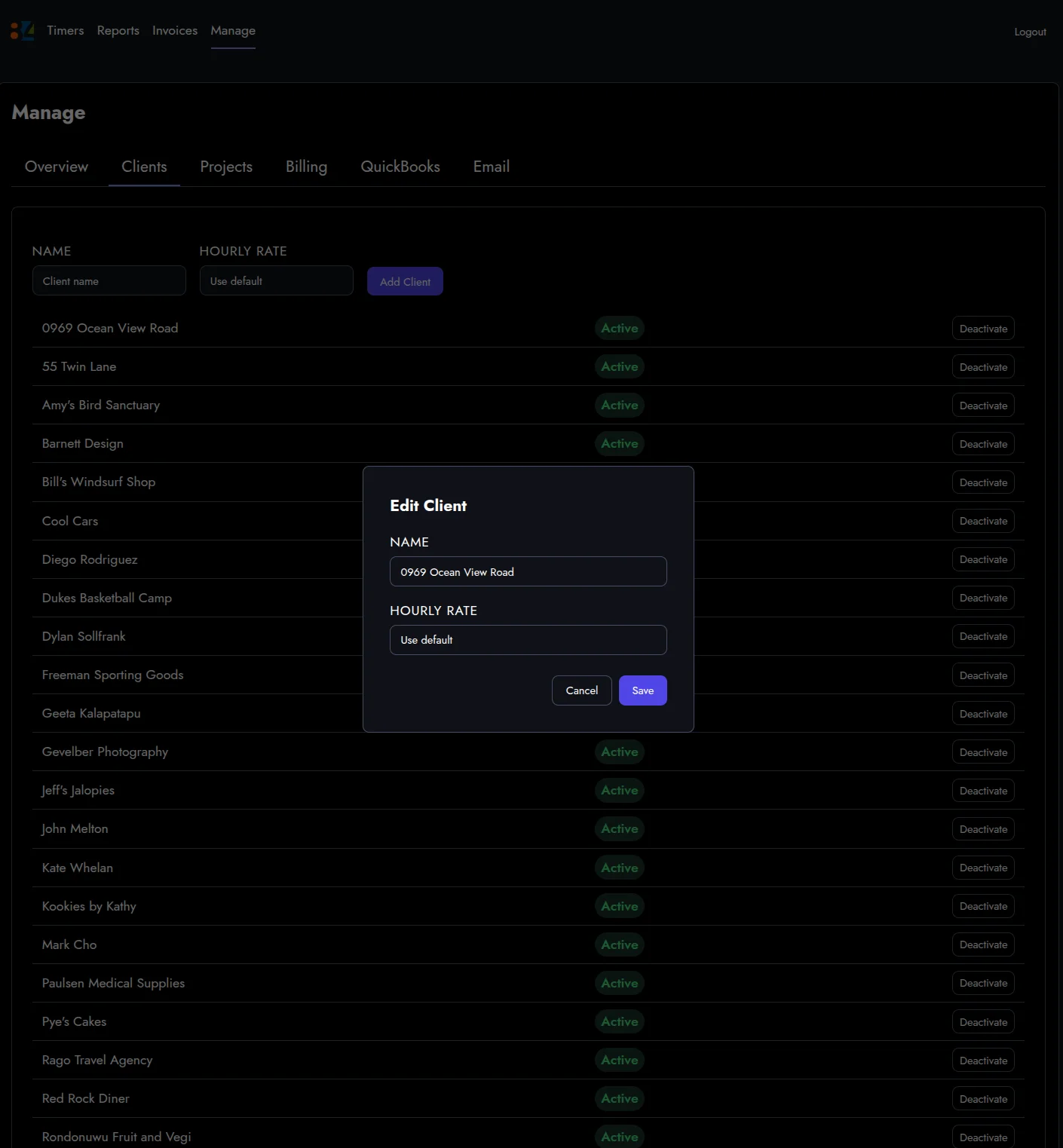Click the Logout link

(1030, 32)
